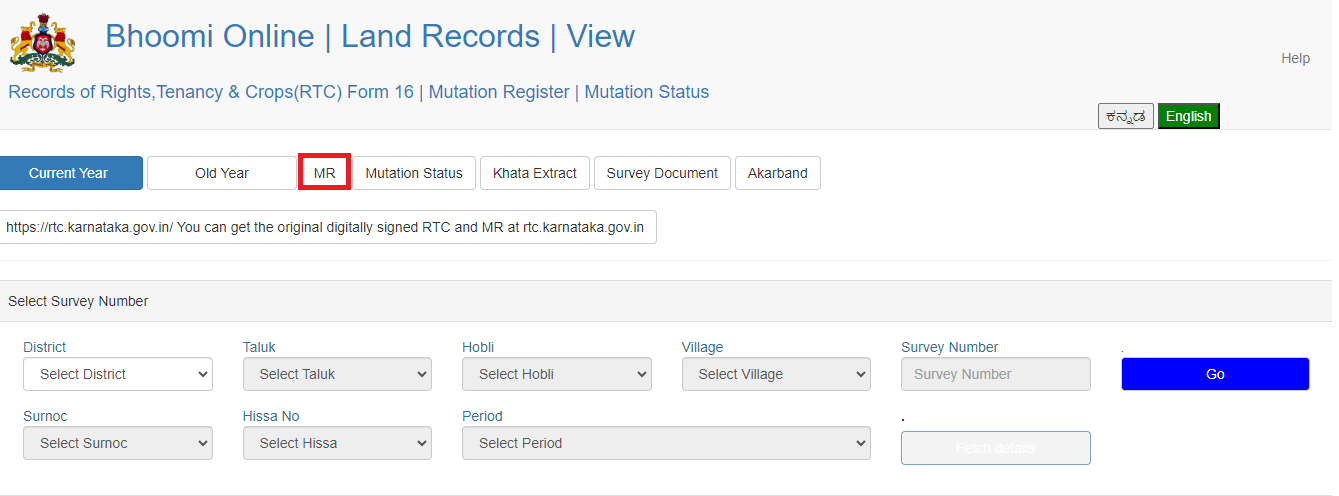Screen dimensions: 1339x496
Task: Click the Records of Rights subtitle text
Action: [358, 92]
